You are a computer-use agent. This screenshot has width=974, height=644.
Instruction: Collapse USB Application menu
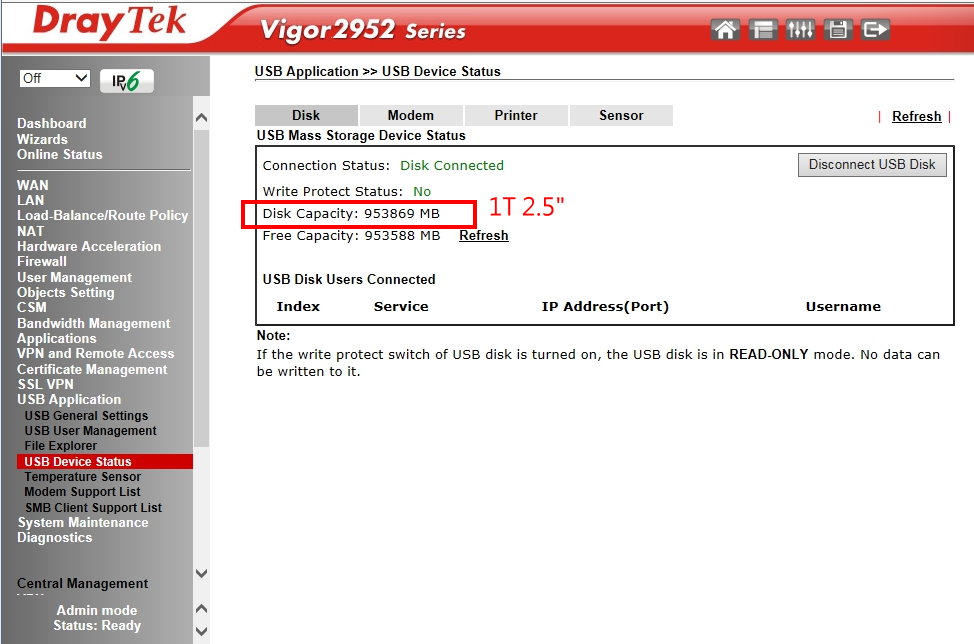(69, 399)
